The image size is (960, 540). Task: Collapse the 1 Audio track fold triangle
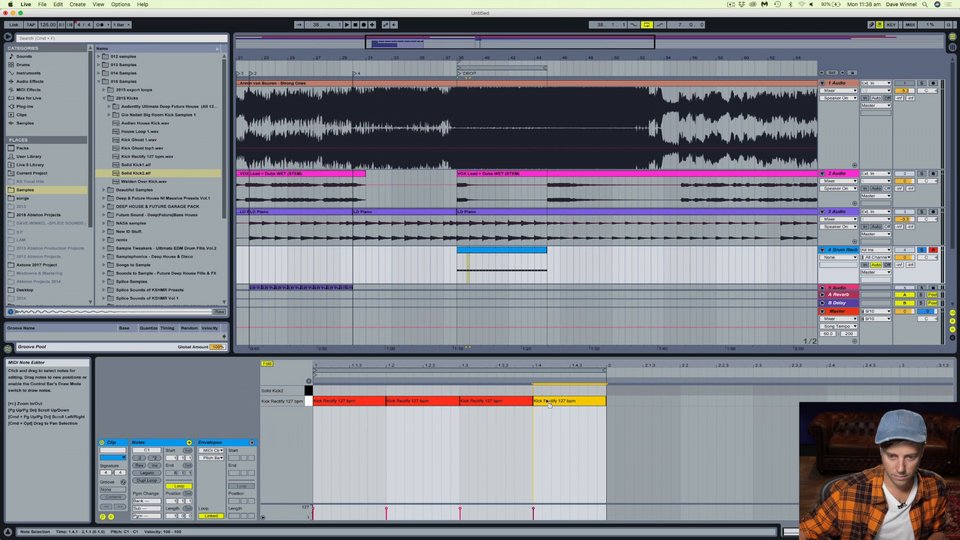pos(822,83)
